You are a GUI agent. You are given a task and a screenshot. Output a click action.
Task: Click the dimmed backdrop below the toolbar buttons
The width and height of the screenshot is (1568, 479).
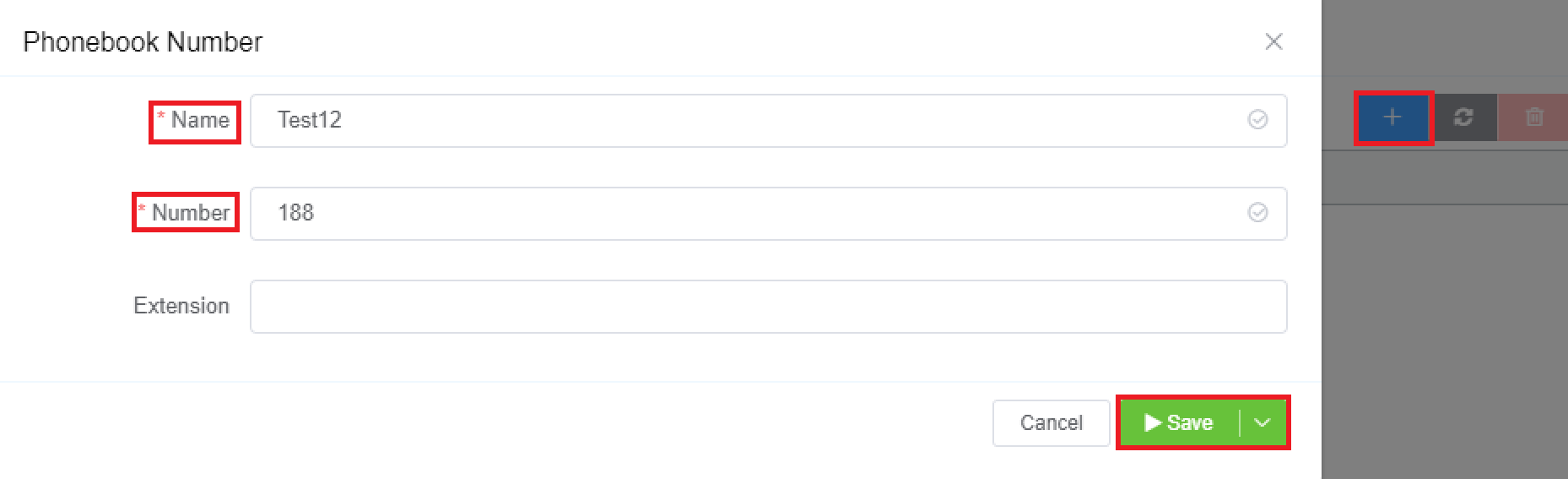1443,338
